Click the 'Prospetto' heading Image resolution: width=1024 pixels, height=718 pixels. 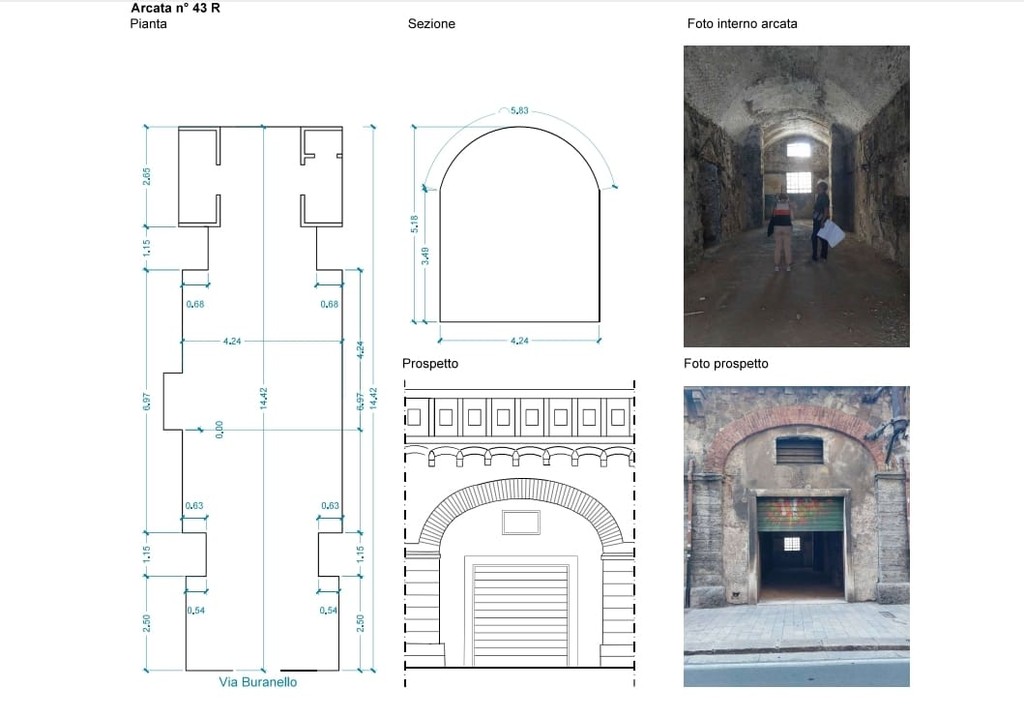(x=430, y=363)
